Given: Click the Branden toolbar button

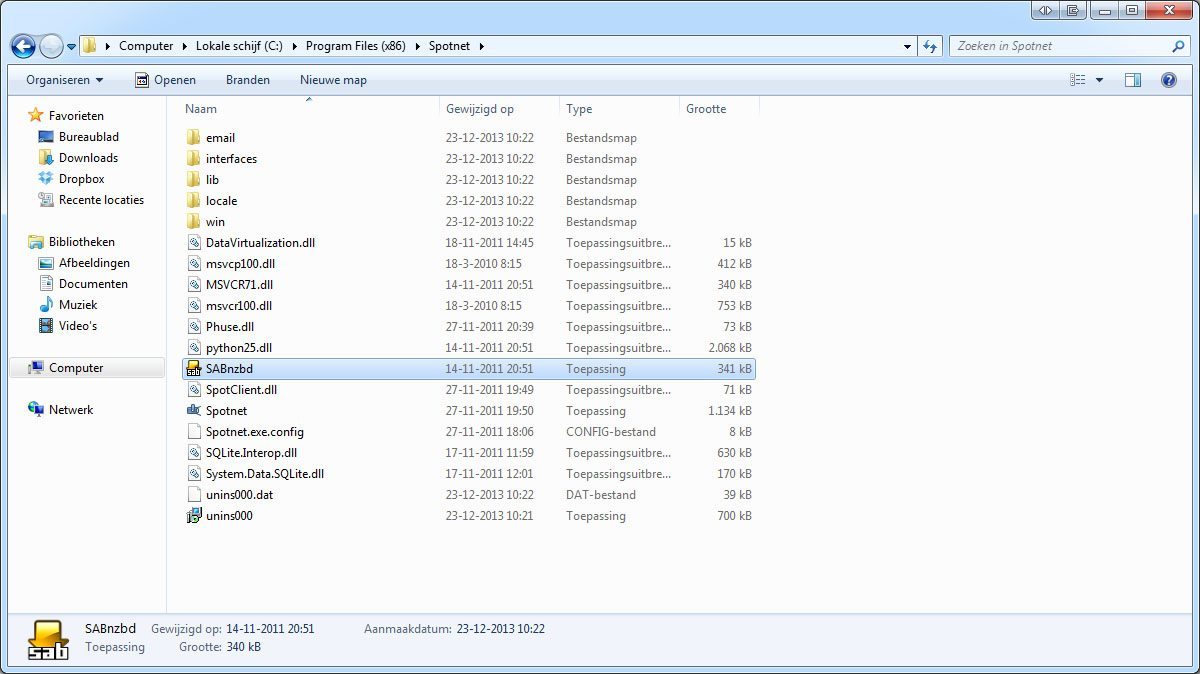Looking at the screenshot, I should click(248, 80).
